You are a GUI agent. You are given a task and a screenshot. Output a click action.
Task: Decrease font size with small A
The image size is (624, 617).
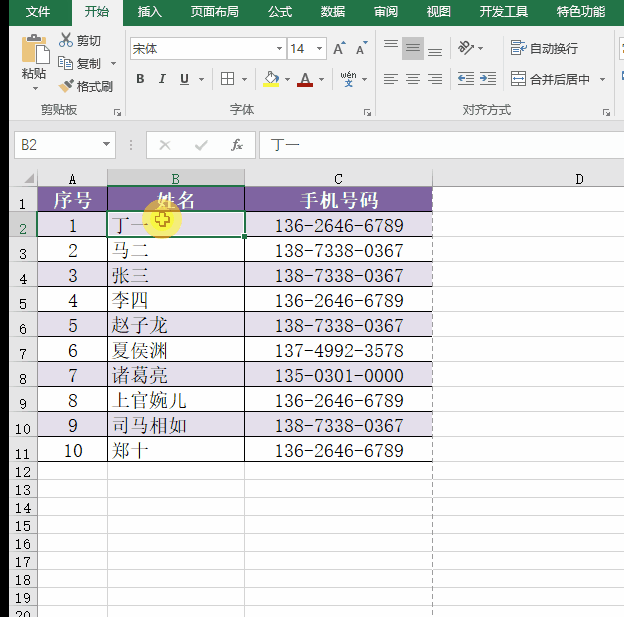pos(362,49)
